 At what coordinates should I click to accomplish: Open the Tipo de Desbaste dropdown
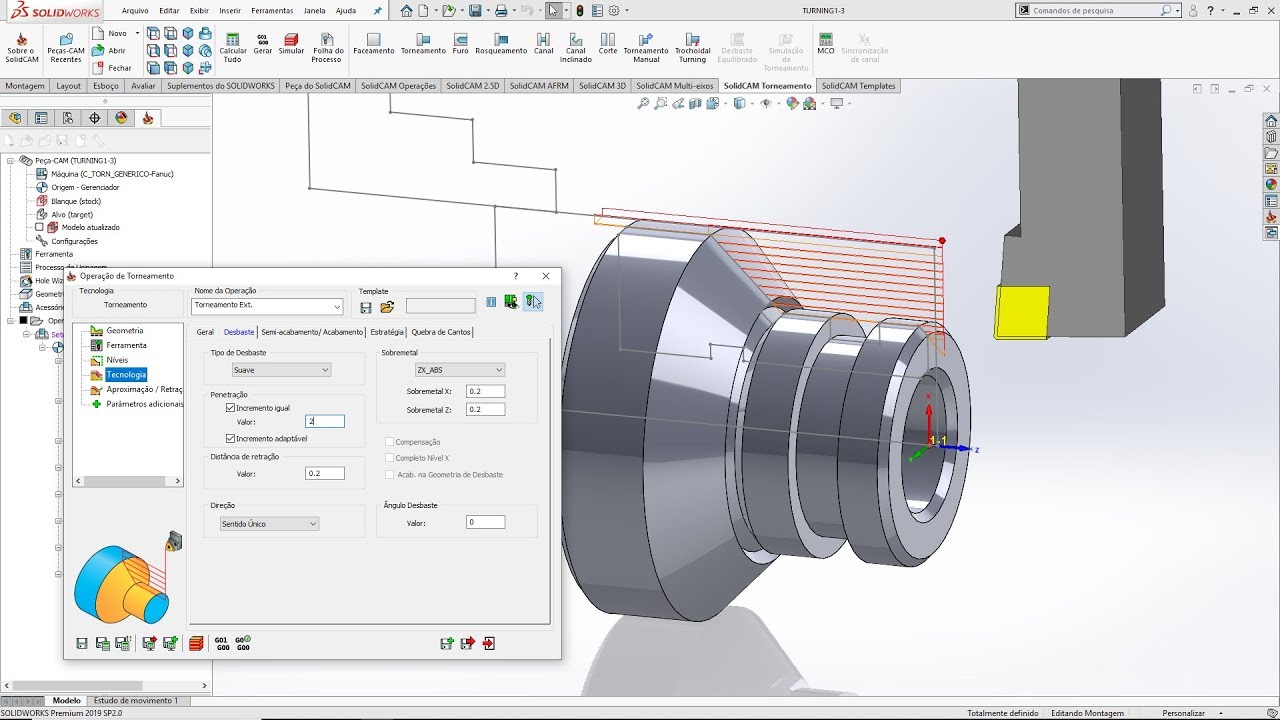pyautogui.click(x=280, y=370)
